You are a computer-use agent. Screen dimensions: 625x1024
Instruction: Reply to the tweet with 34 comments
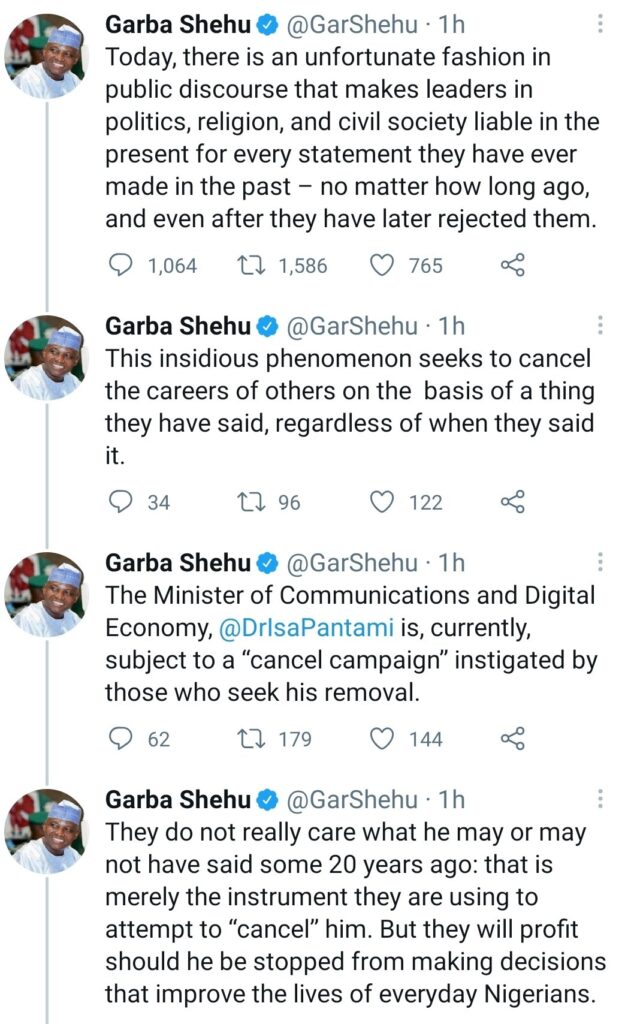pyautogui.click(x=120, y=502)
